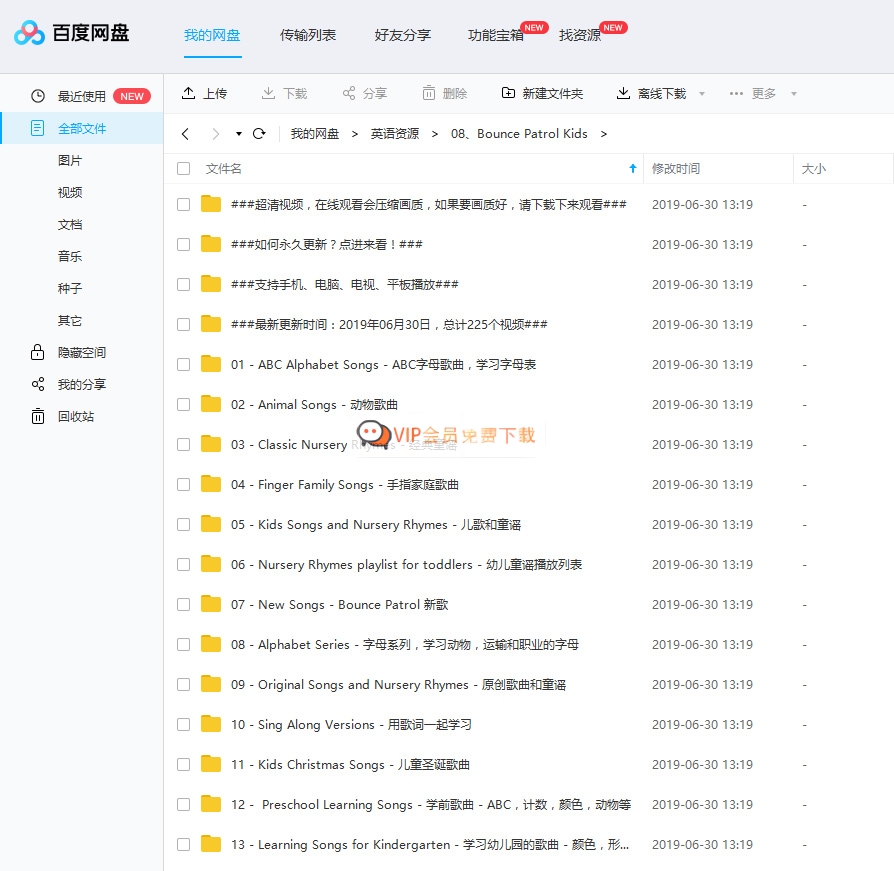Open navigation history dropdown triangle
The width and height of the screenshot is (894, 871).
(239, 133)
